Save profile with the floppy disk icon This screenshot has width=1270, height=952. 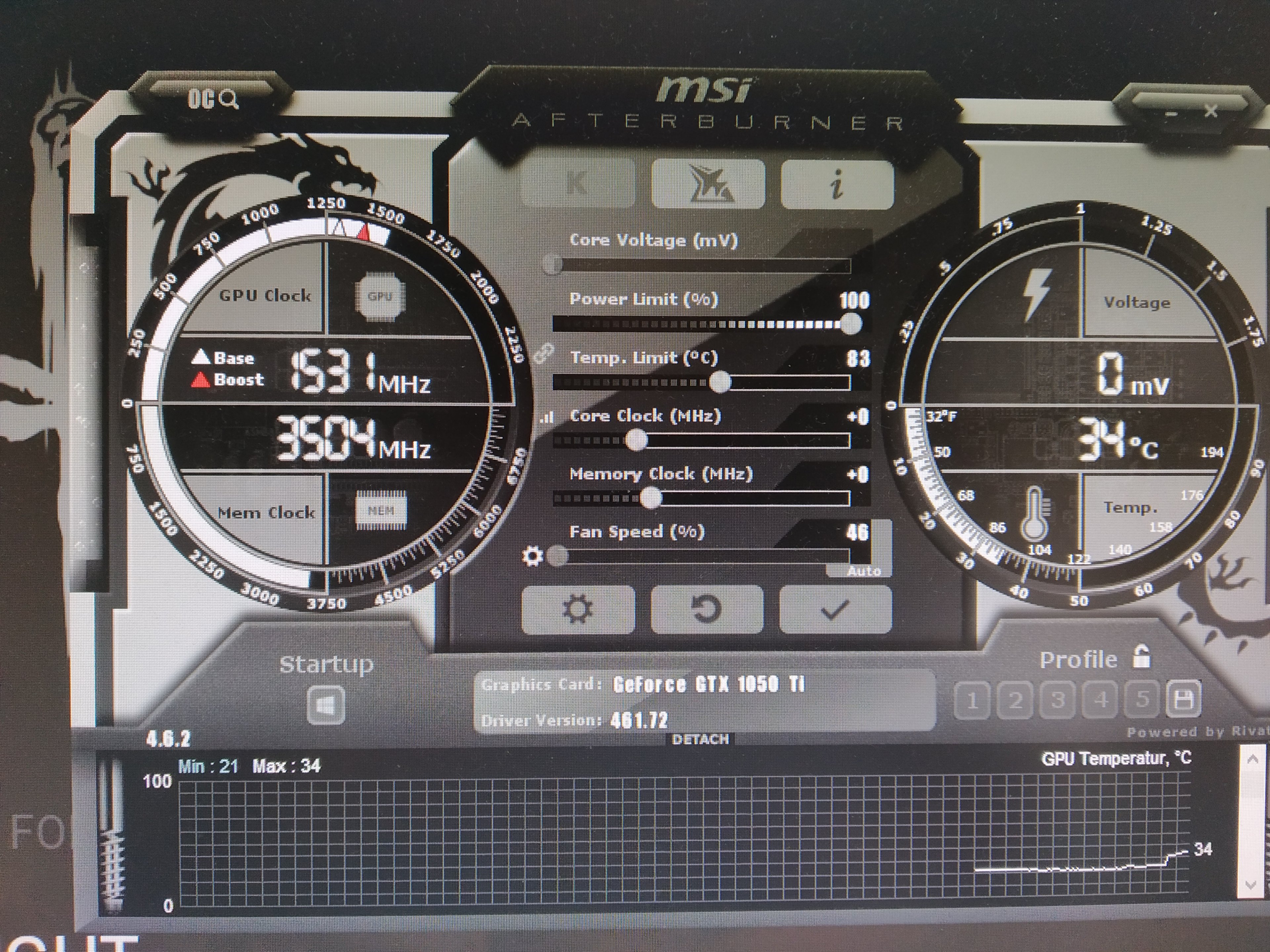(x=1184, y=699)
